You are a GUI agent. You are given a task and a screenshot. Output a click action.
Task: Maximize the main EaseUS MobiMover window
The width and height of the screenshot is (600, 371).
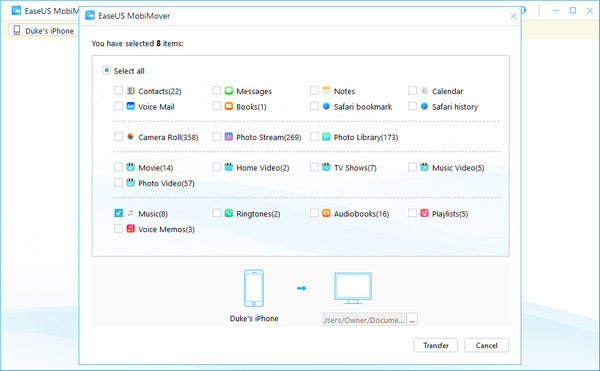(x=573, y=10)
